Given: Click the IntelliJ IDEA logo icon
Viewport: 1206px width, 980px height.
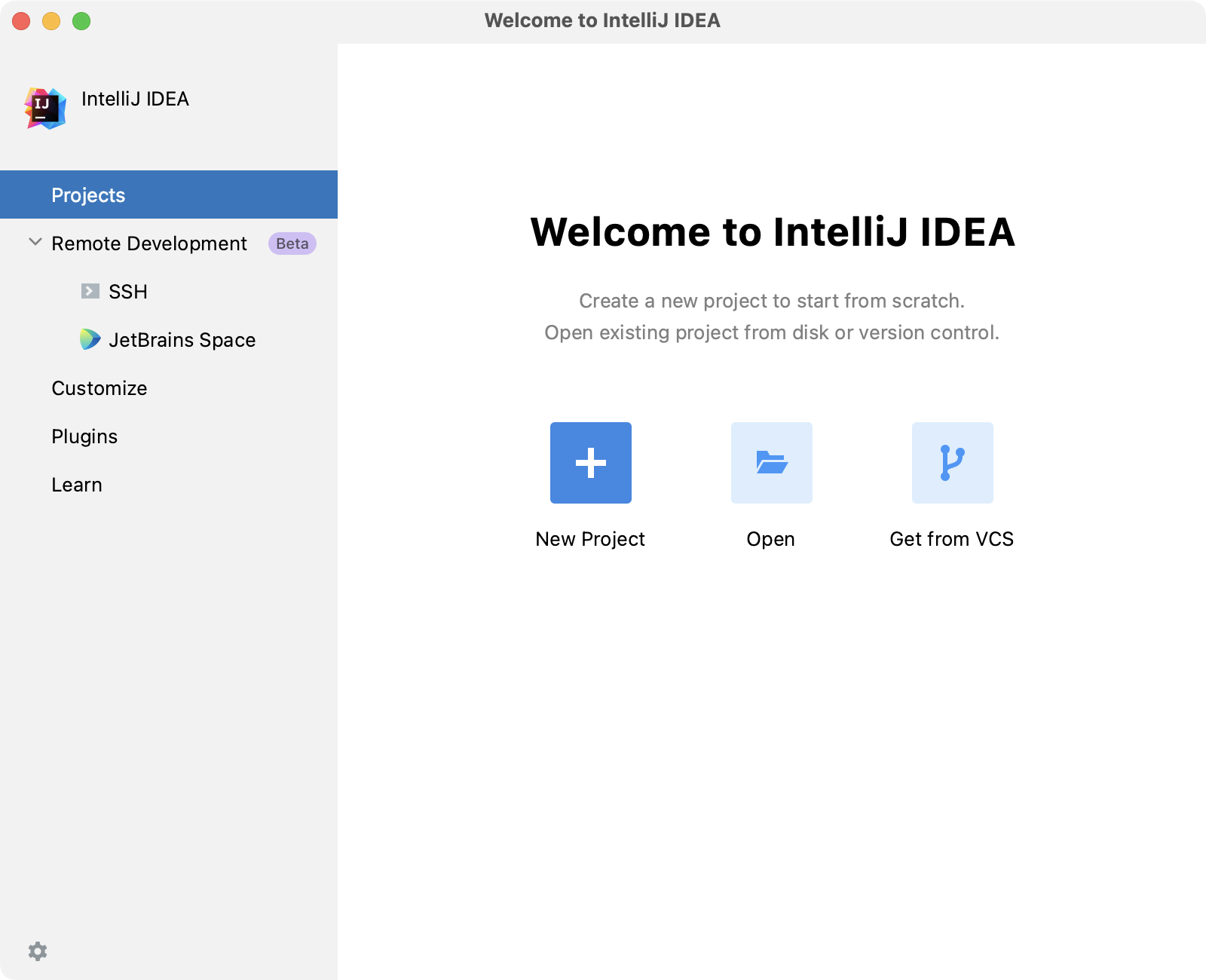Looking at the screenshot, I should point(45,109).
